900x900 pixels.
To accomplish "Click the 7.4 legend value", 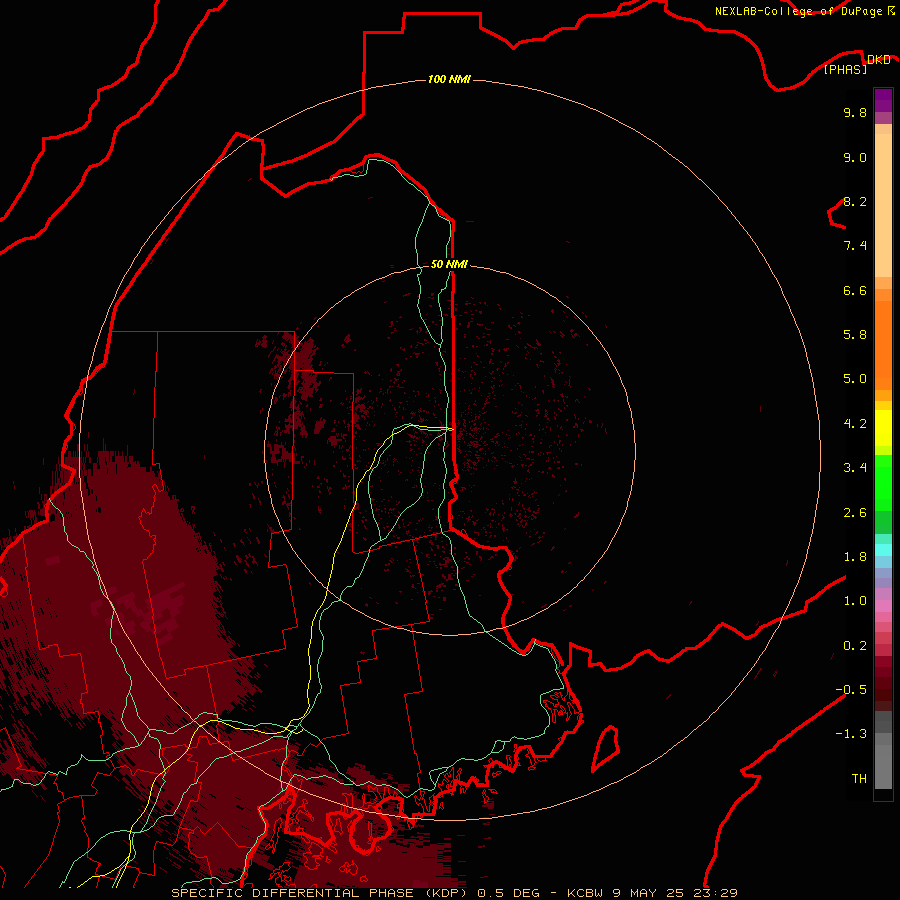I will click(x=855, y=246).
